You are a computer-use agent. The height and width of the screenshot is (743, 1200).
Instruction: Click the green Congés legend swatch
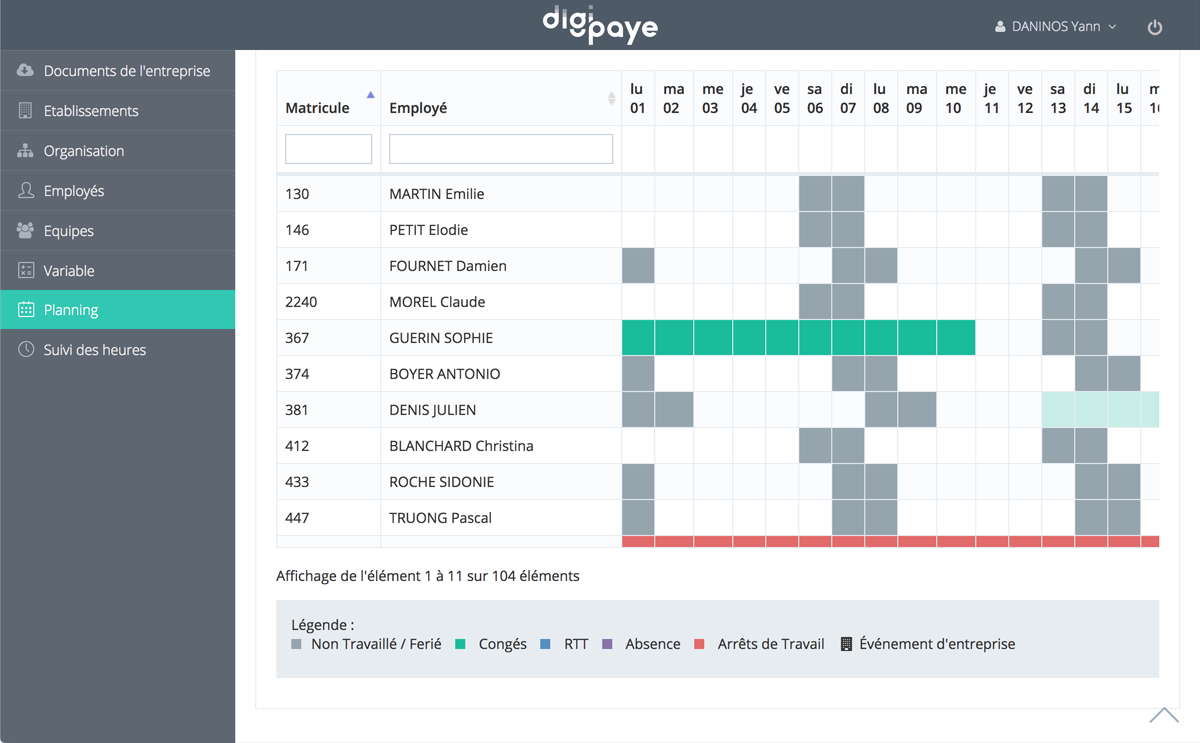[461, 645]
